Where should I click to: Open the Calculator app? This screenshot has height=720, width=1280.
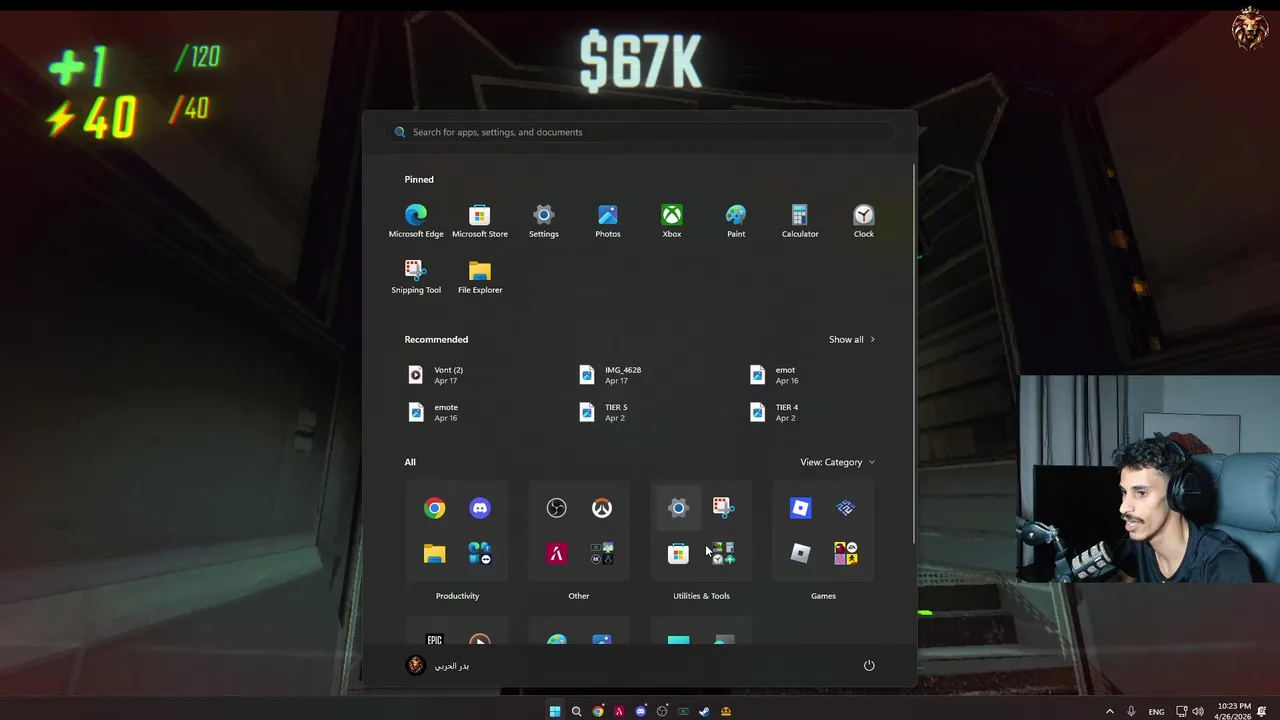click(x=800, y=221)
